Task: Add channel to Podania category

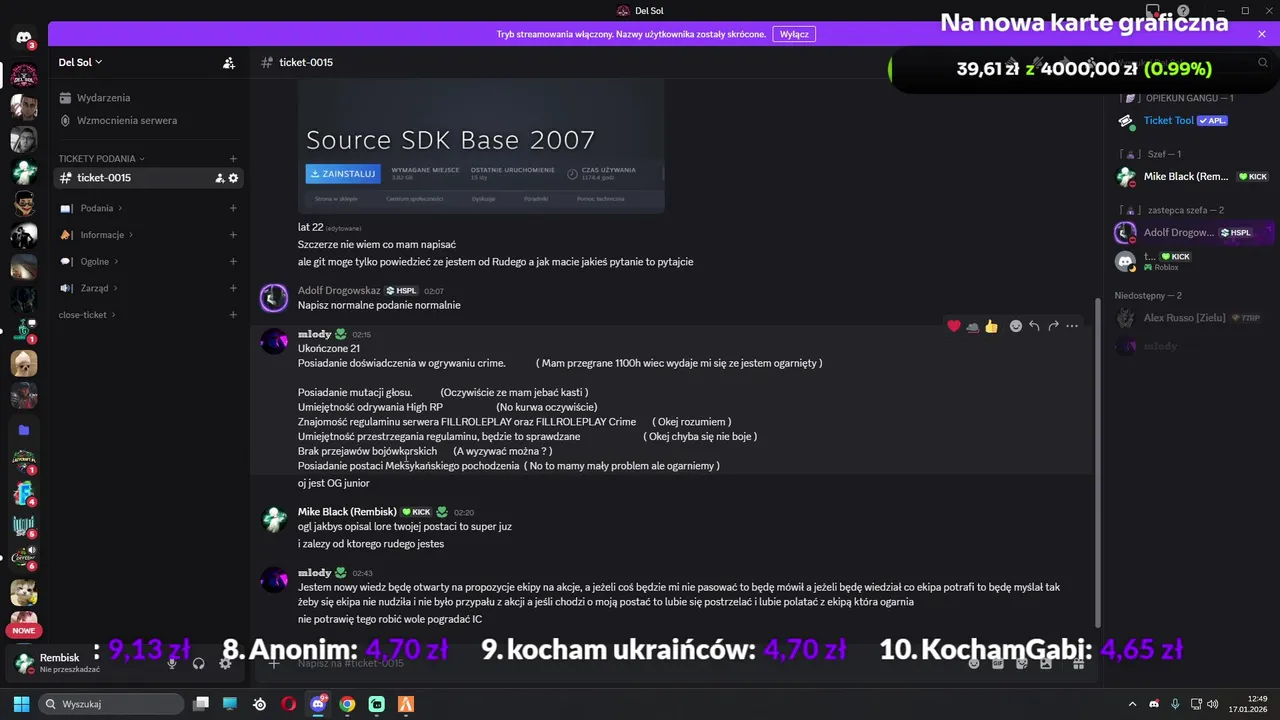Action: click(233, 208)
